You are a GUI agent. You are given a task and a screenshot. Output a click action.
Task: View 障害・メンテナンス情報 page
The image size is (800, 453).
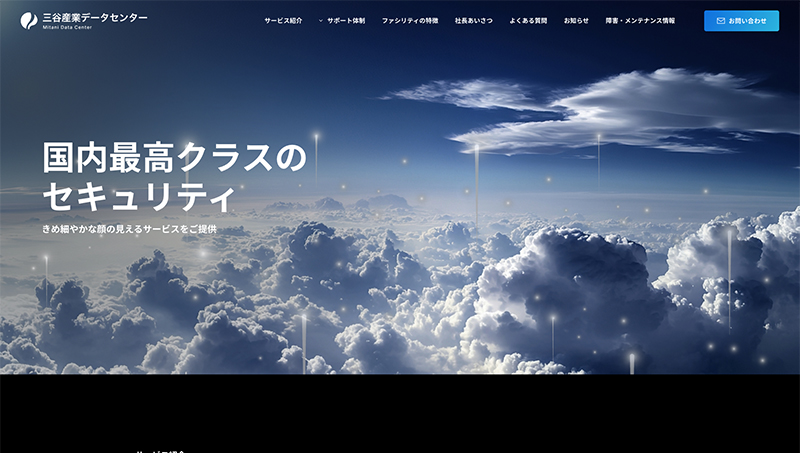coord(640,21)
